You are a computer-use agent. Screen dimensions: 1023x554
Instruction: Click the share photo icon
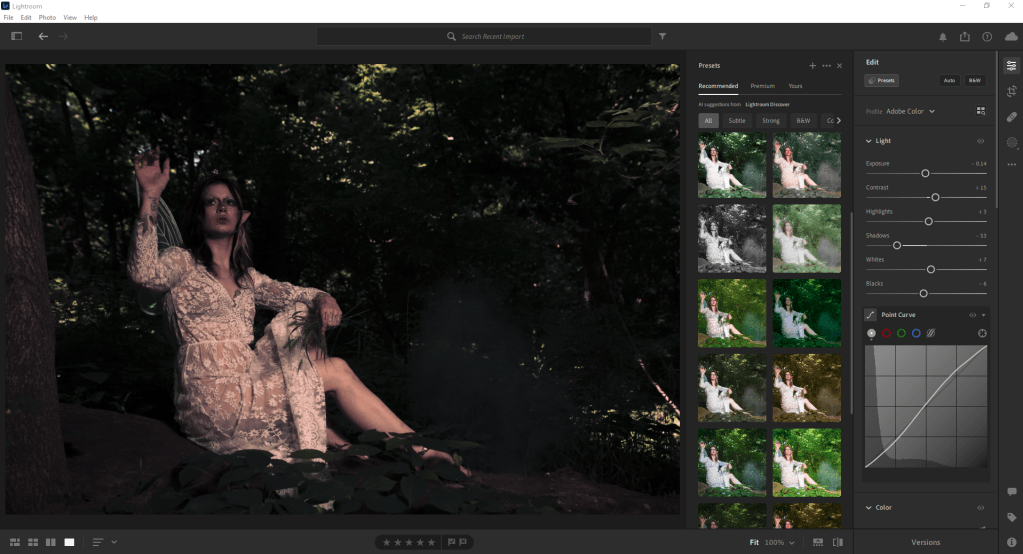964,37
